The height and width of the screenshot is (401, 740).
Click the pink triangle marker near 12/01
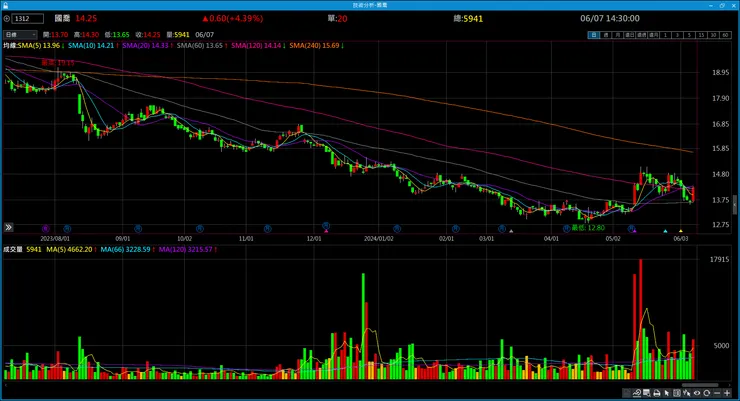(x=326, y=231)
